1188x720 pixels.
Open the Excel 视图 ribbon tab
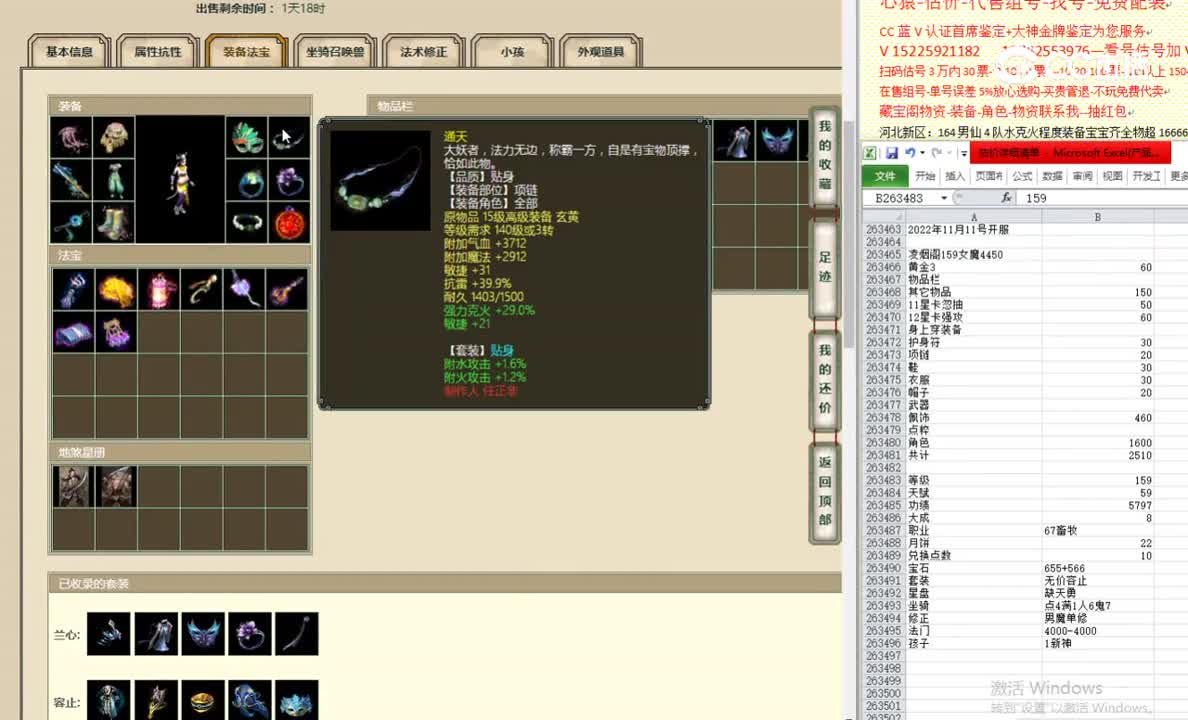tap(1112, 176)
